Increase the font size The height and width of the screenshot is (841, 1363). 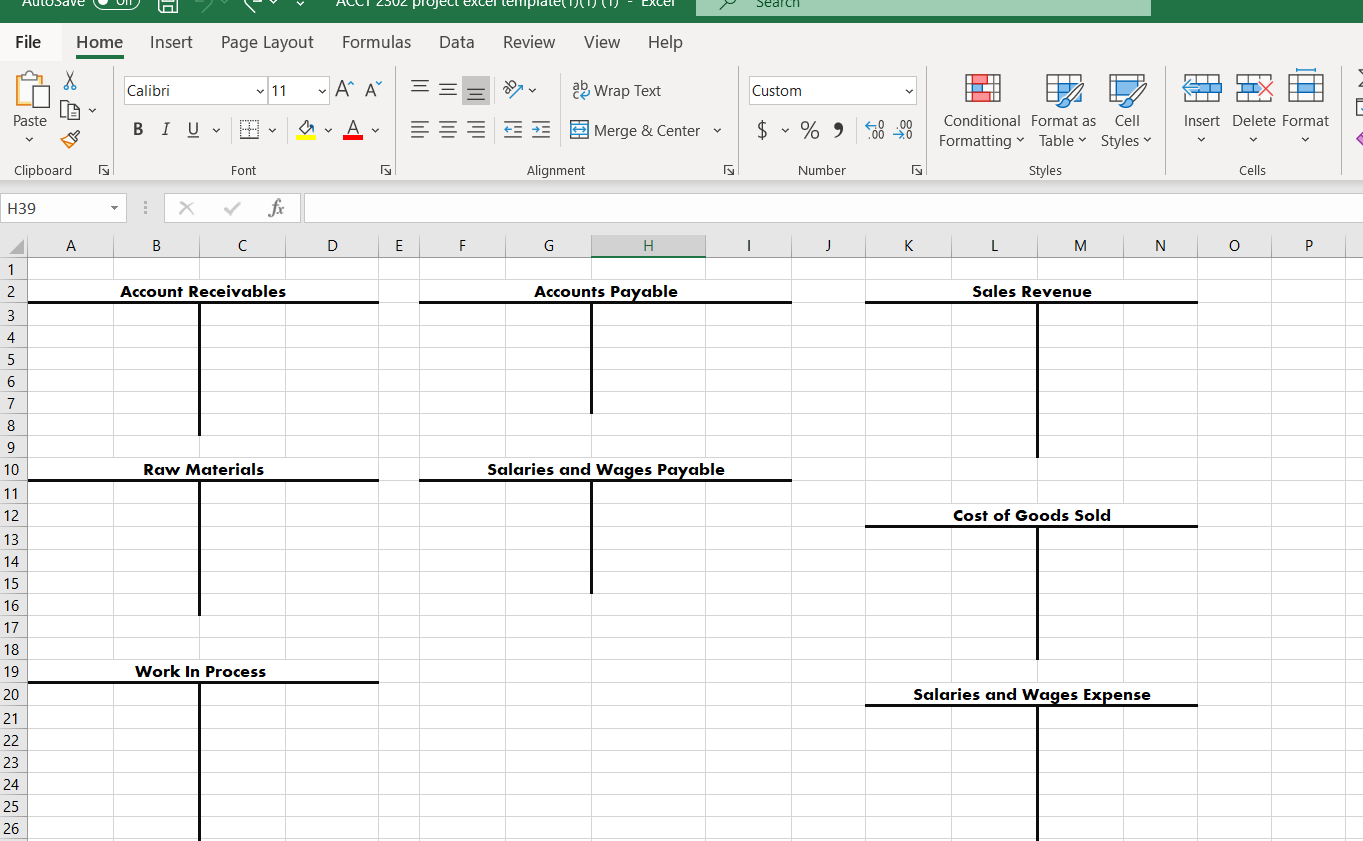click(x=342, y=88)
